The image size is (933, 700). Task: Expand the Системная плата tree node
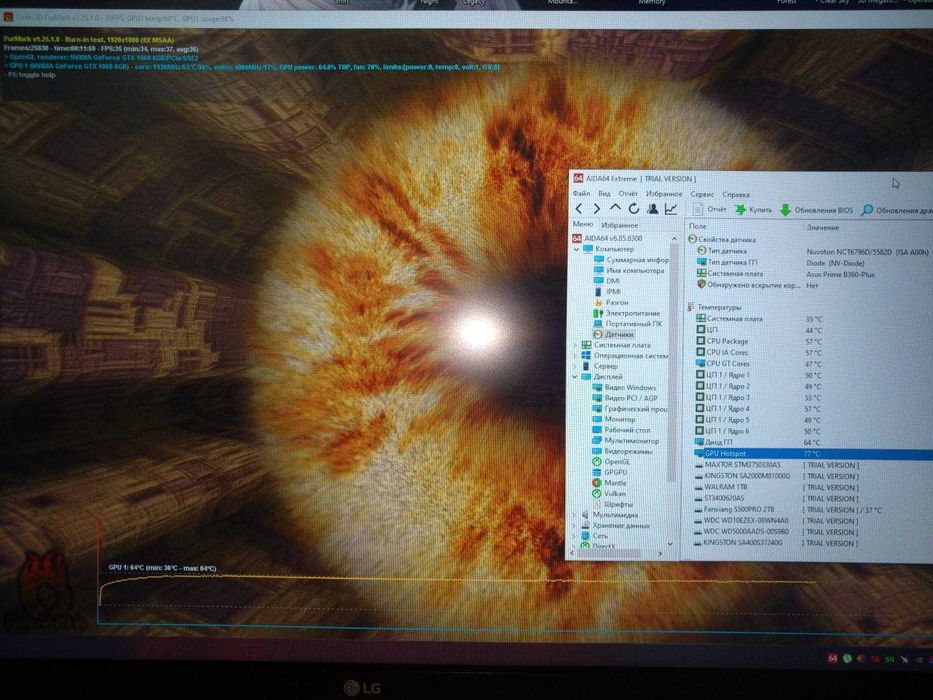575,345
